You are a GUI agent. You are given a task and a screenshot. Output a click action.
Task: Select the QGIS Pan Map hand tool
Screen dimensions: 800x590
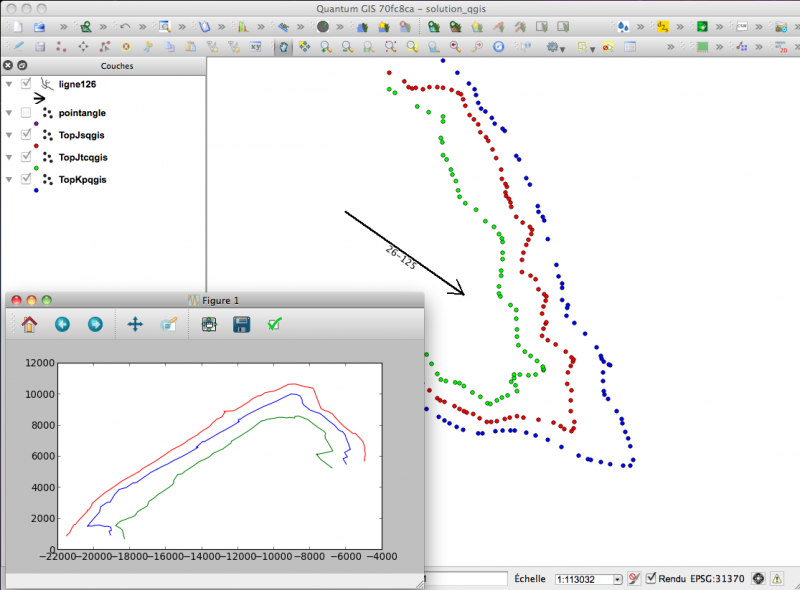284,47
